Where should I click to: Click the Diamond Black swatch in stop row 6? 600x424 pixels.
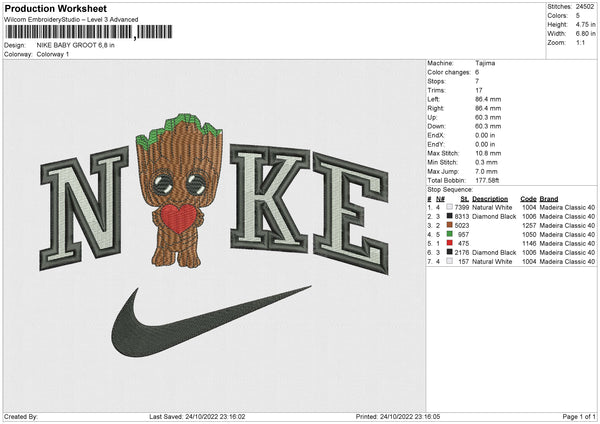click(x=450, y=252)
